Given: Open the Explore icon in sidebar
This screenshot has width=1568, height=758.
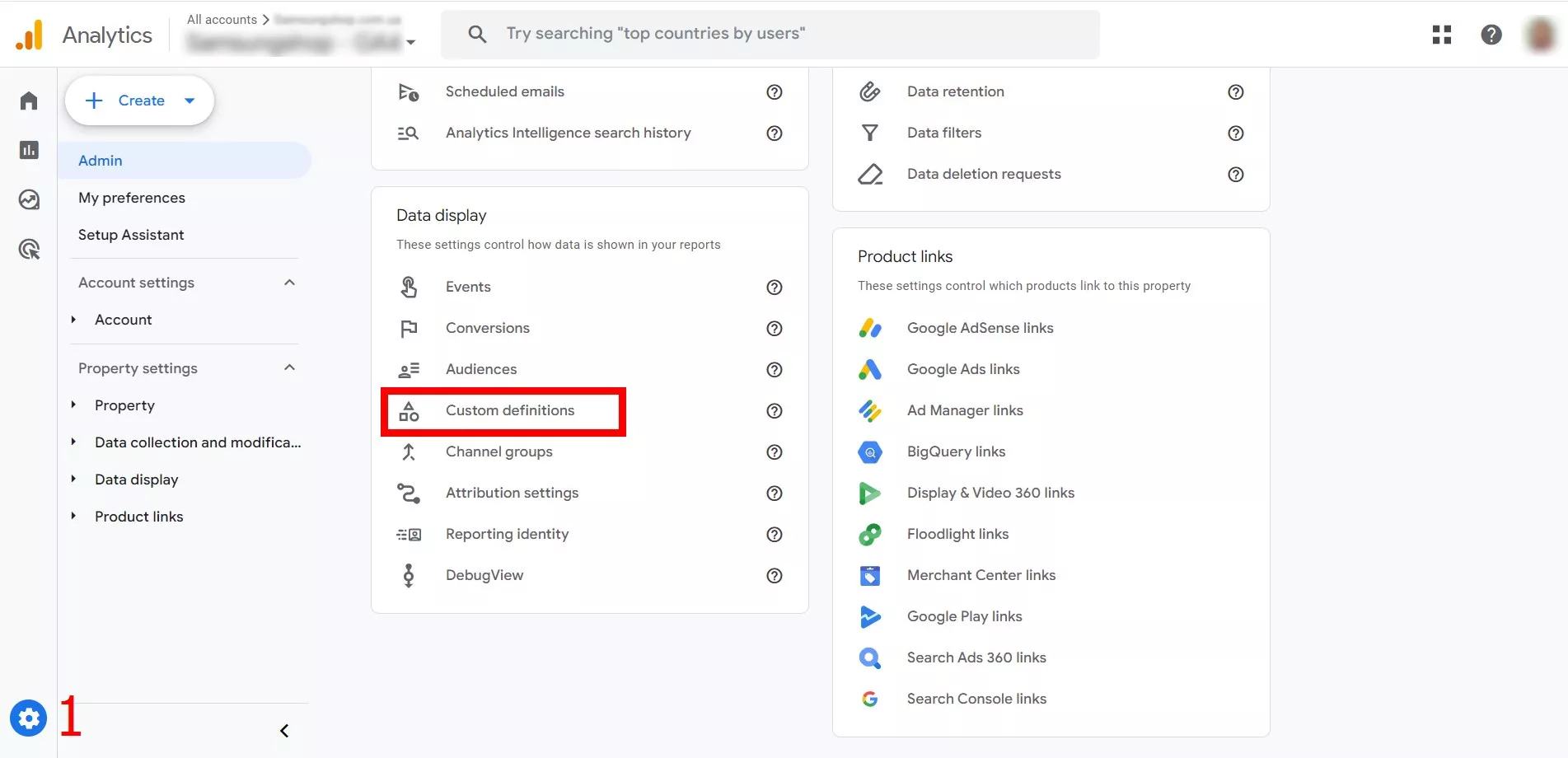Looking at the screenshot, I should pos(29,199).
